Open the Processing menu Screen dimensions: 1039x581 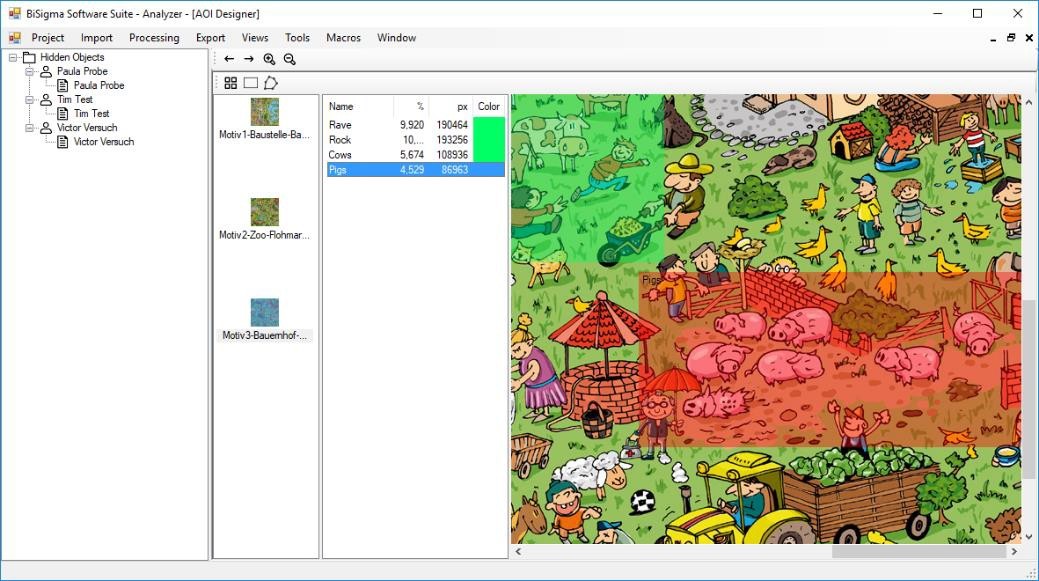click(154, 38)
